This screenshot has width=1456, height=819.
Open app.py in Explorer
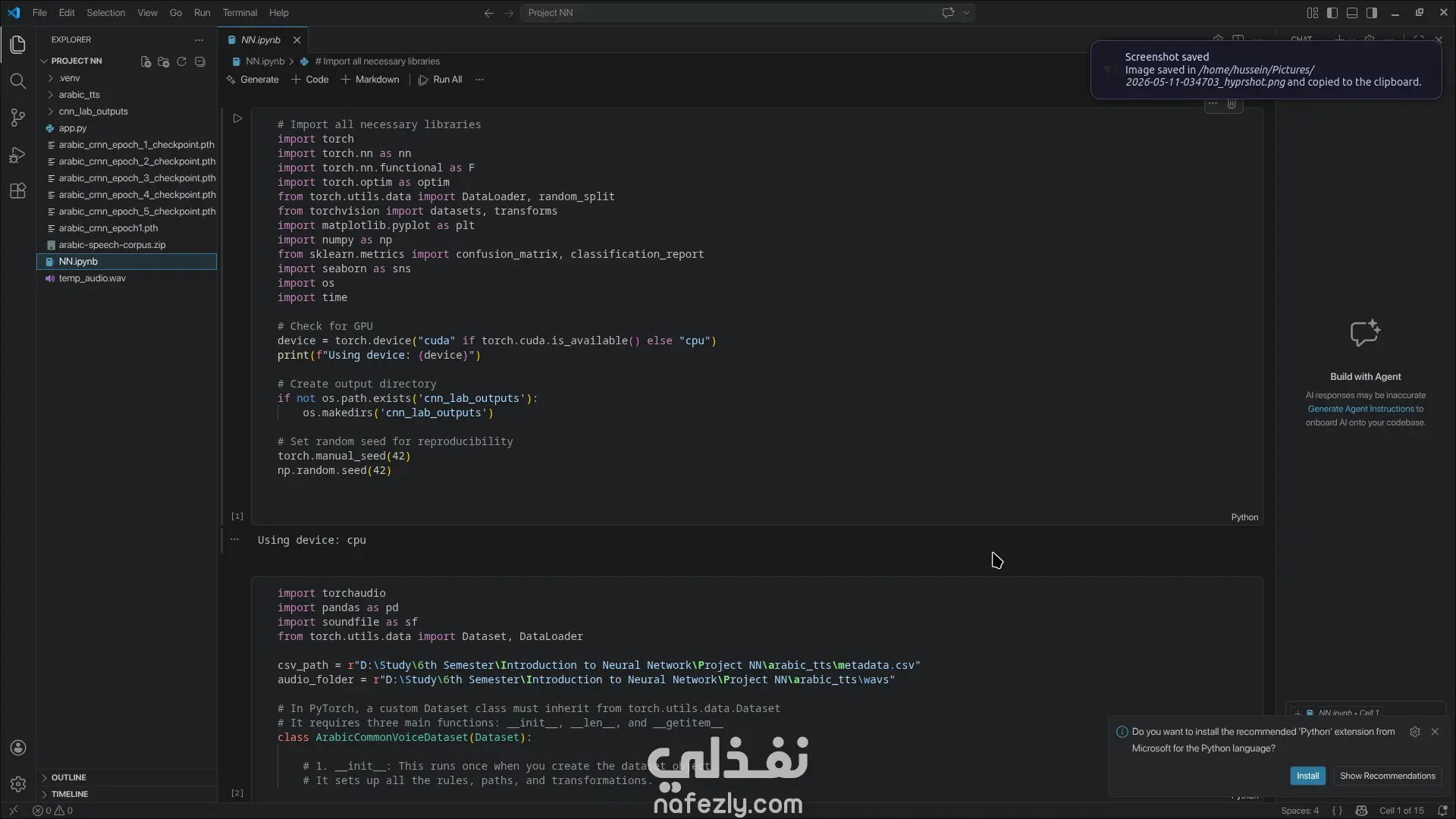pos(127,128)
